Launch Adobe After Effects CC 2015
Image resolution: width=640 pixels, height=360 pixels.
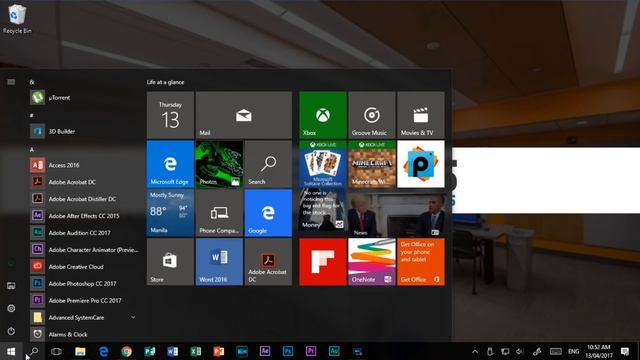point(84,216)
